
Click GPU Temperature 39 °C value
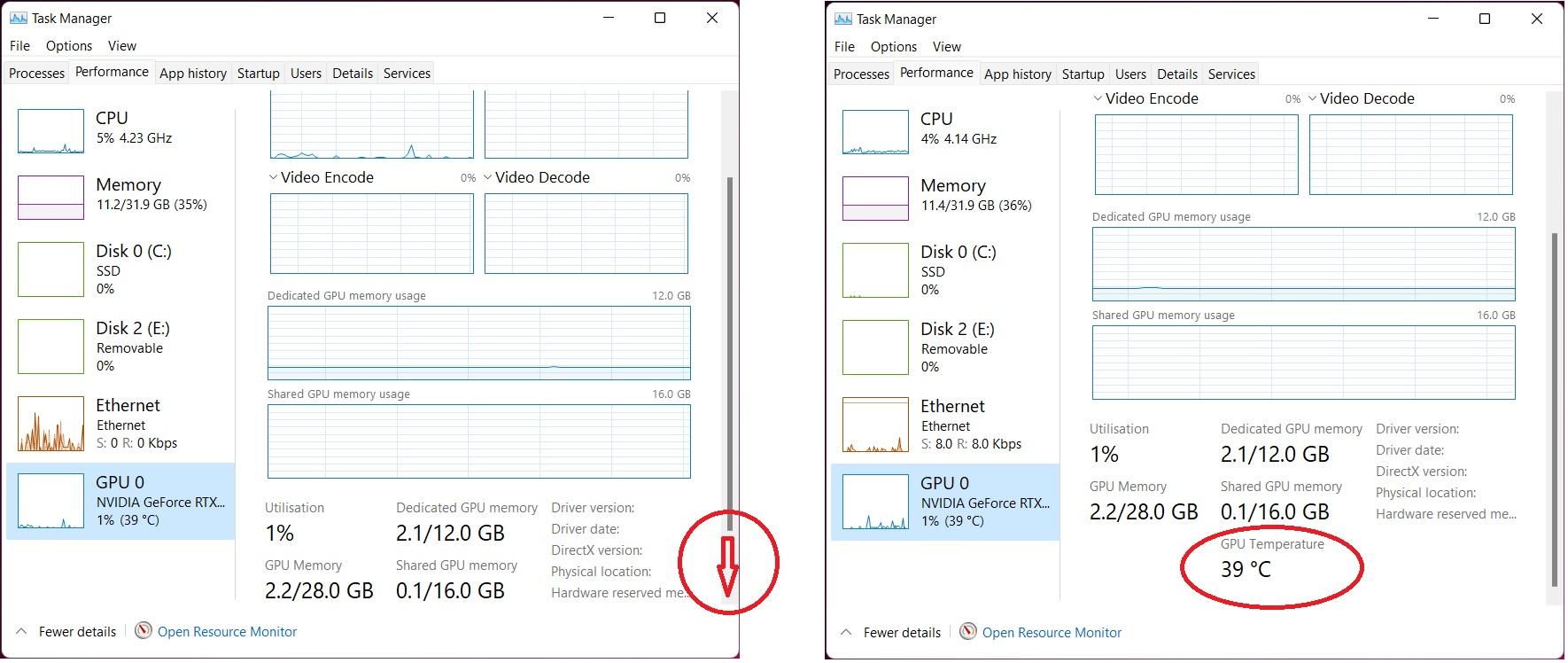point(1246,569)
